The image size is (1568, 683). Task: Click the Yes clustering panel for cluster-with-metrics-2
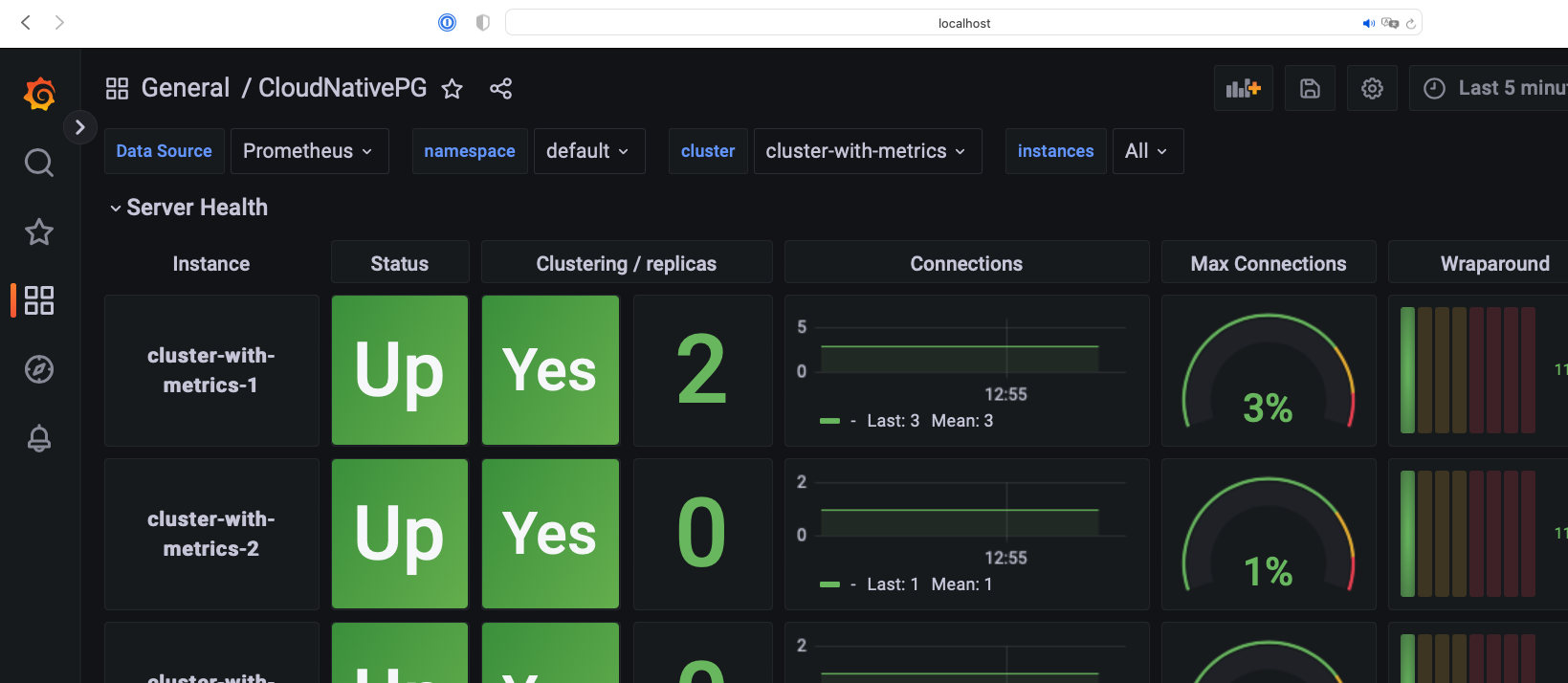551,534
